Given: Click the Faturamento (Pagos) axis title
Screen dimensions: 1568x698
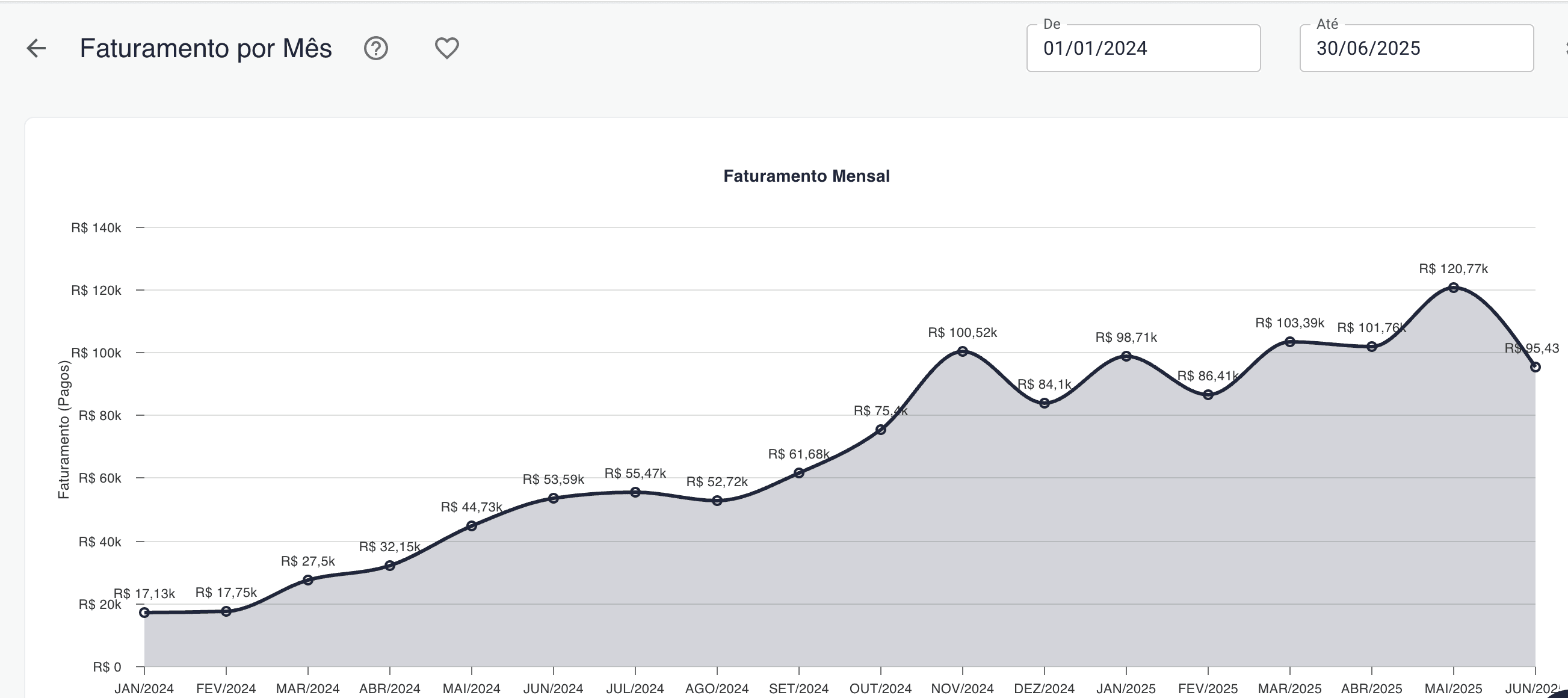Looking at the screenshot, I should pyautogui.click(x=64, y=430).
